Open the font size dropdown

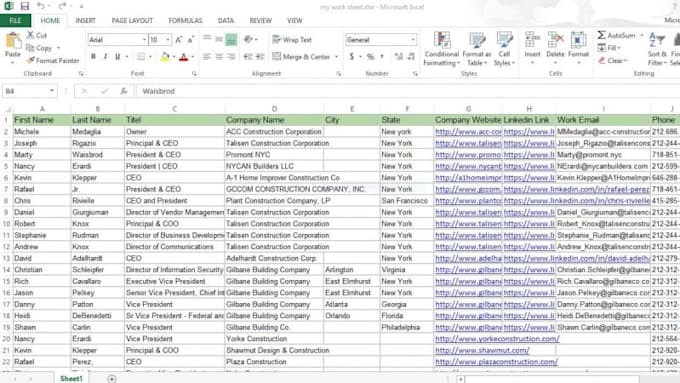[168, 40]
